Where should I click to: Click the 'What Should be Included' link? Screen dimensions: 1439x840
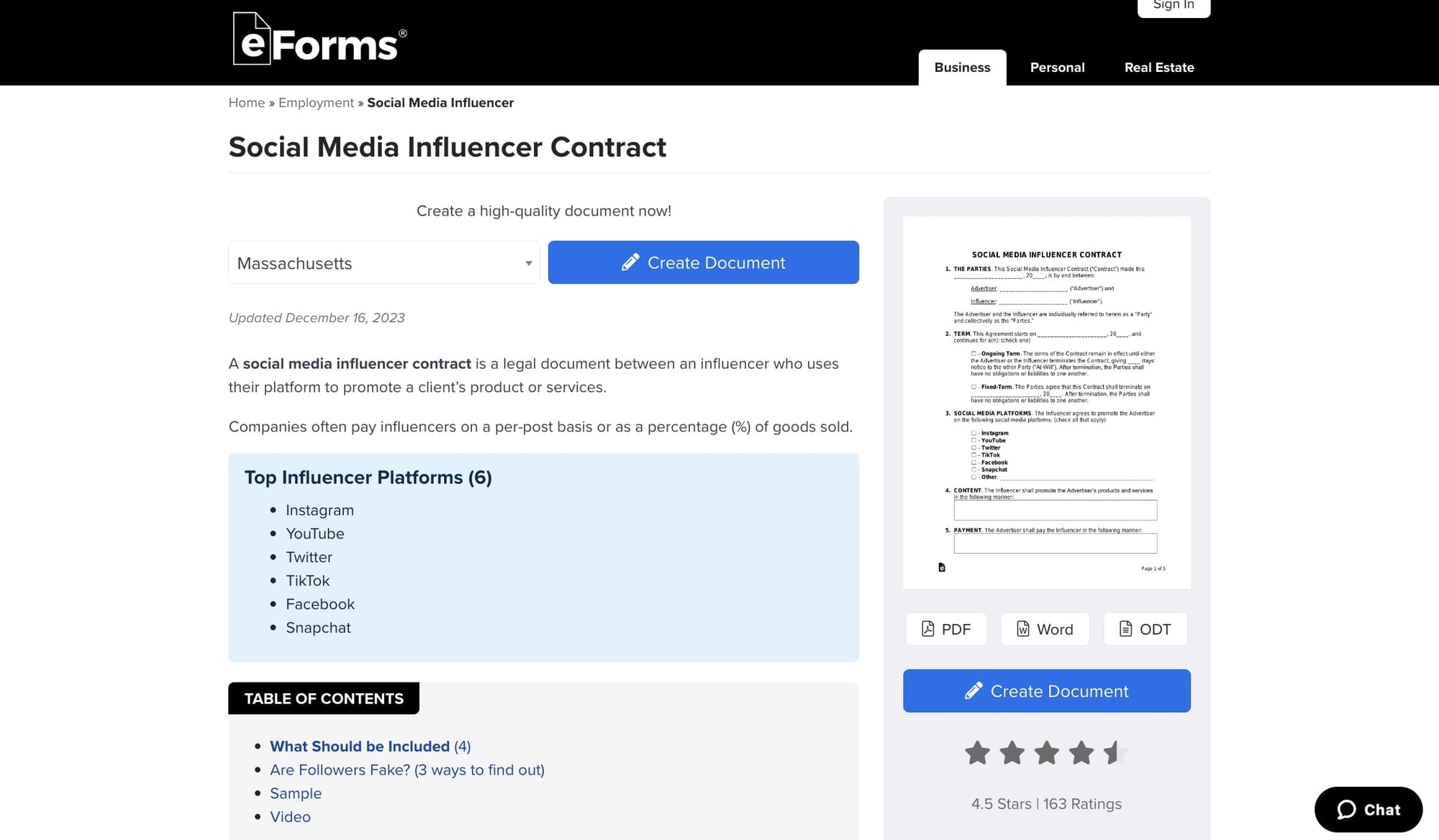pyautogui.click(x=360, y=747)
